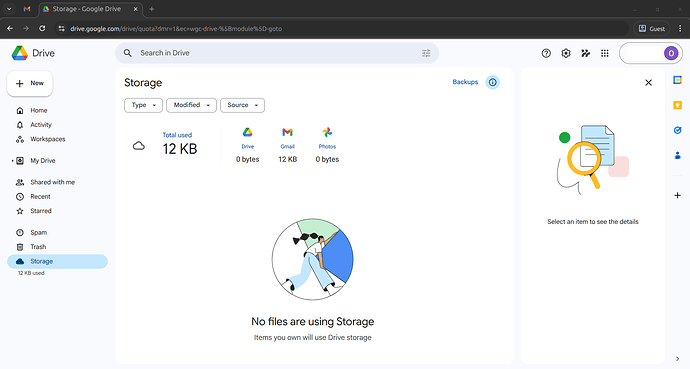
Task: Open the purple account avatar
Action: (x=671, y=53)
